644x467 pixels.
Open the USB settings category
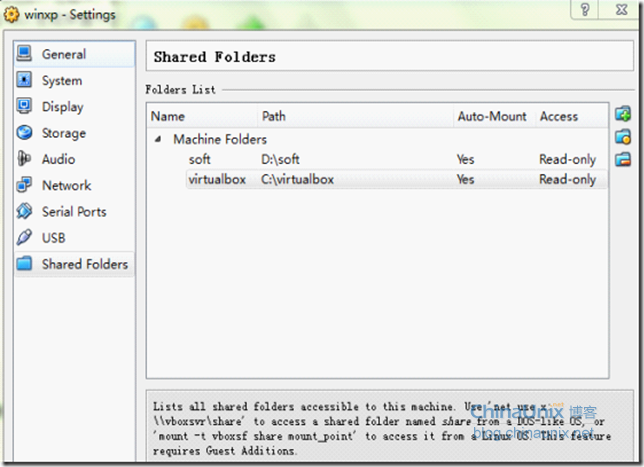[74, 238]
